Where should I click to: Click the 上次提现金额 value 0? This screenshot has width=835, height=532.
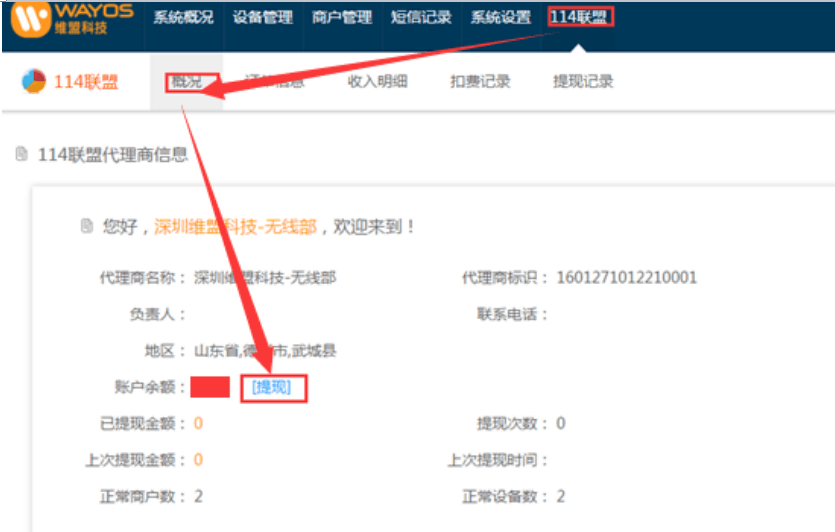click(x=198, y=460)
